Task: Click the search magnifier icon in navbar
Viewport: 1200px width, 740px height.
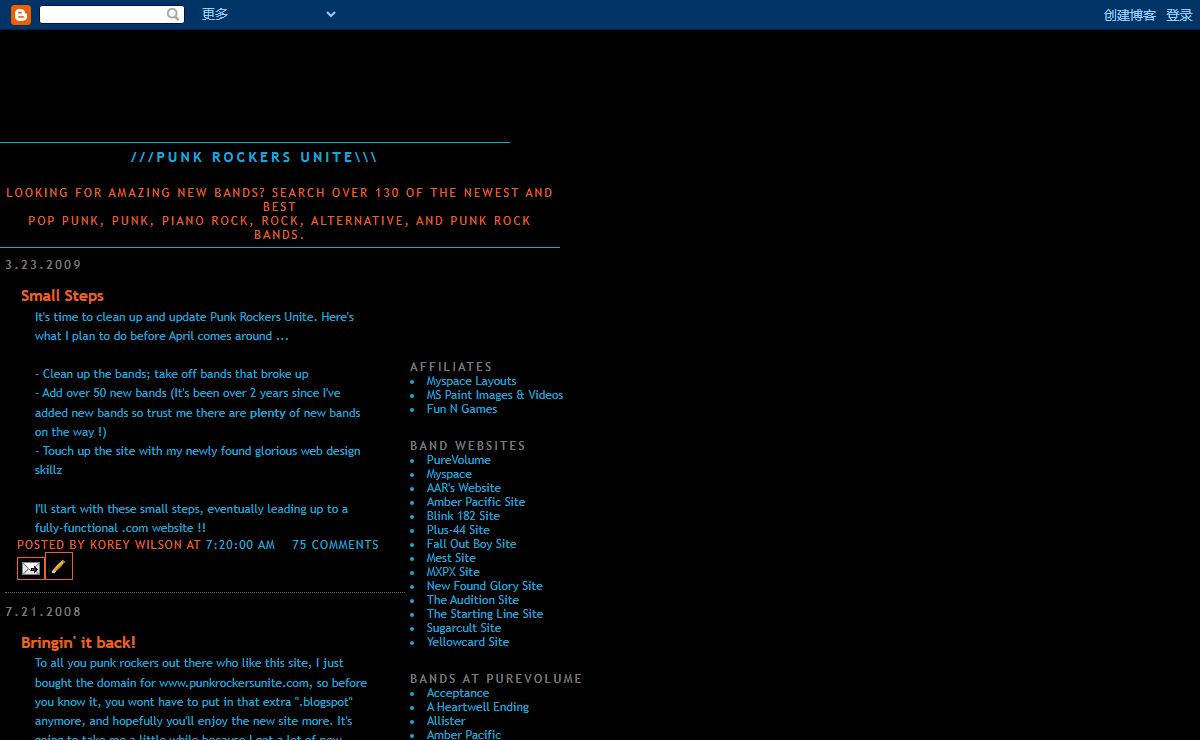Action: click(x=174, y=15)
